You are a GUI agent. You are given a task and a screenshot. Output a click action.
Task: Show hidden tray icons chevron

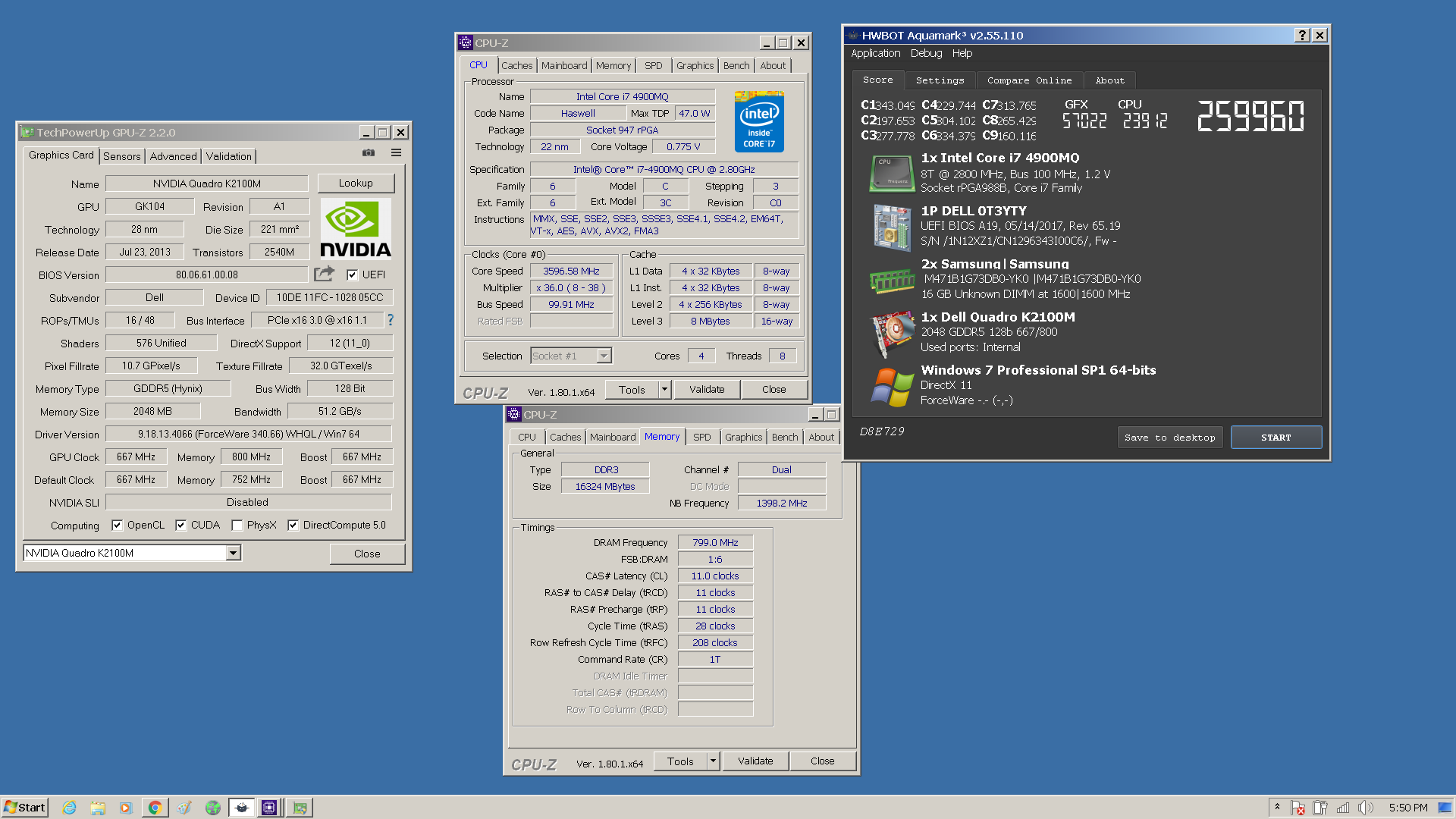[1277, 807]
